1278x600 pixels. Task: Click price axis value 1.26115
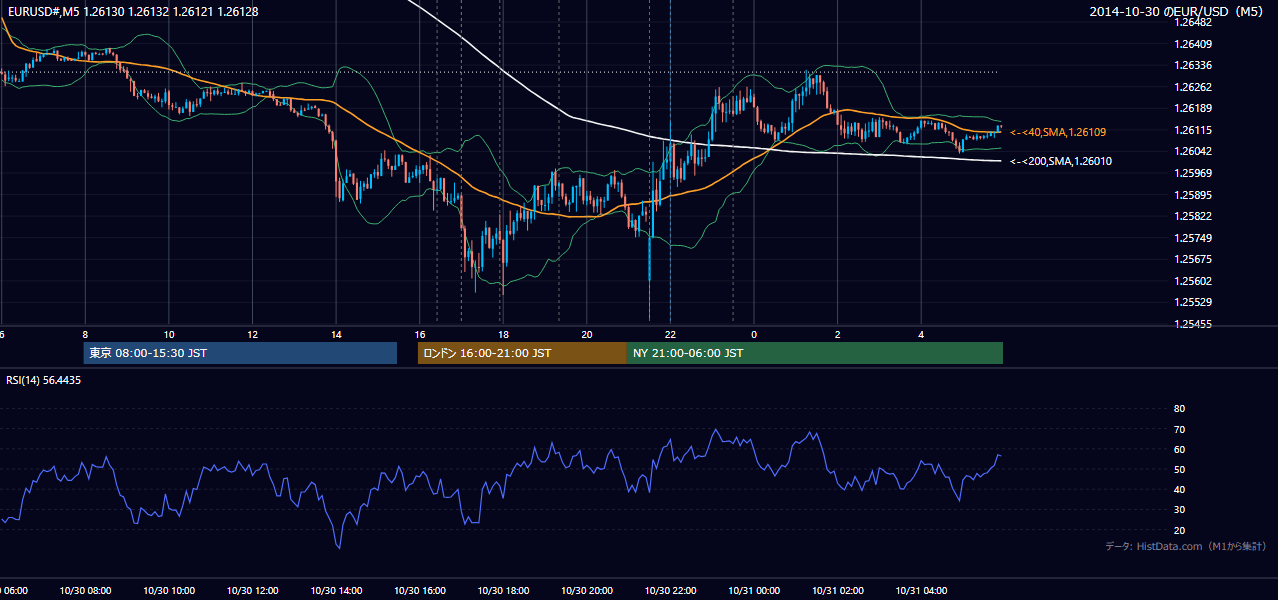(1192, 130)
